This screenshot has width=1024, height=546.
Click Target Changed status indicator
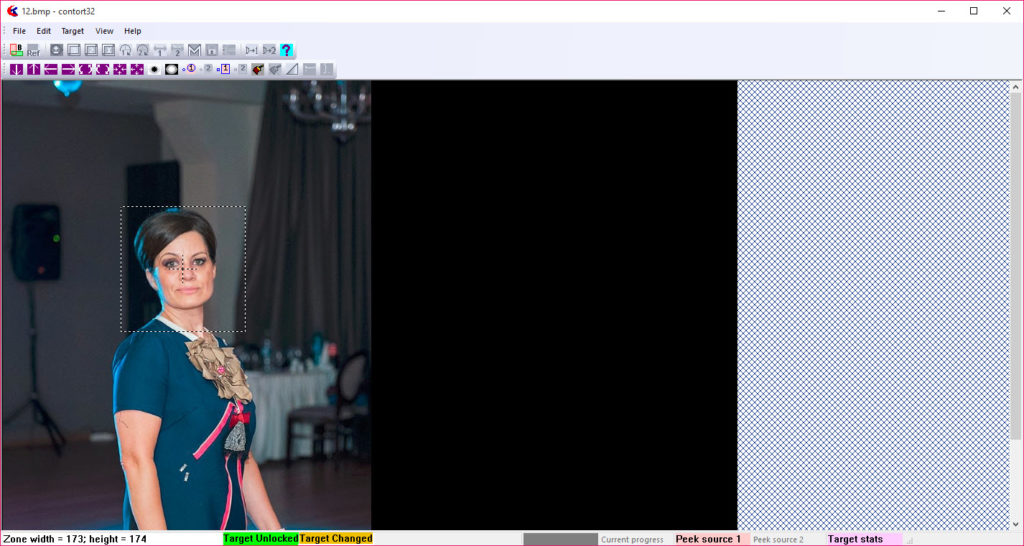point(336,539)
